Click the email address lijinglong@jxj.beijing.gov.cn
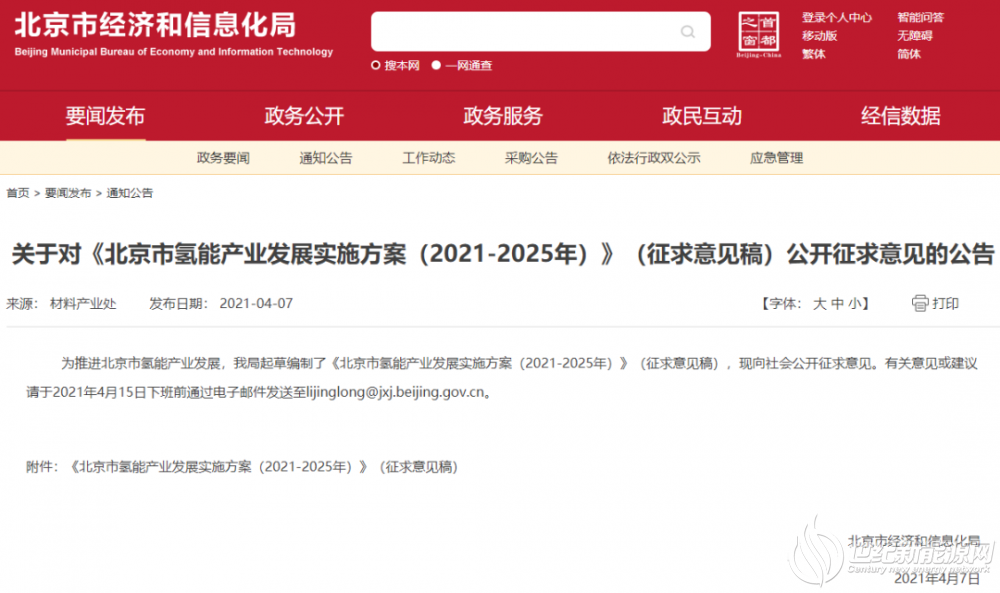The height and width of the screenshot is (593, 1000). point(395,392)
